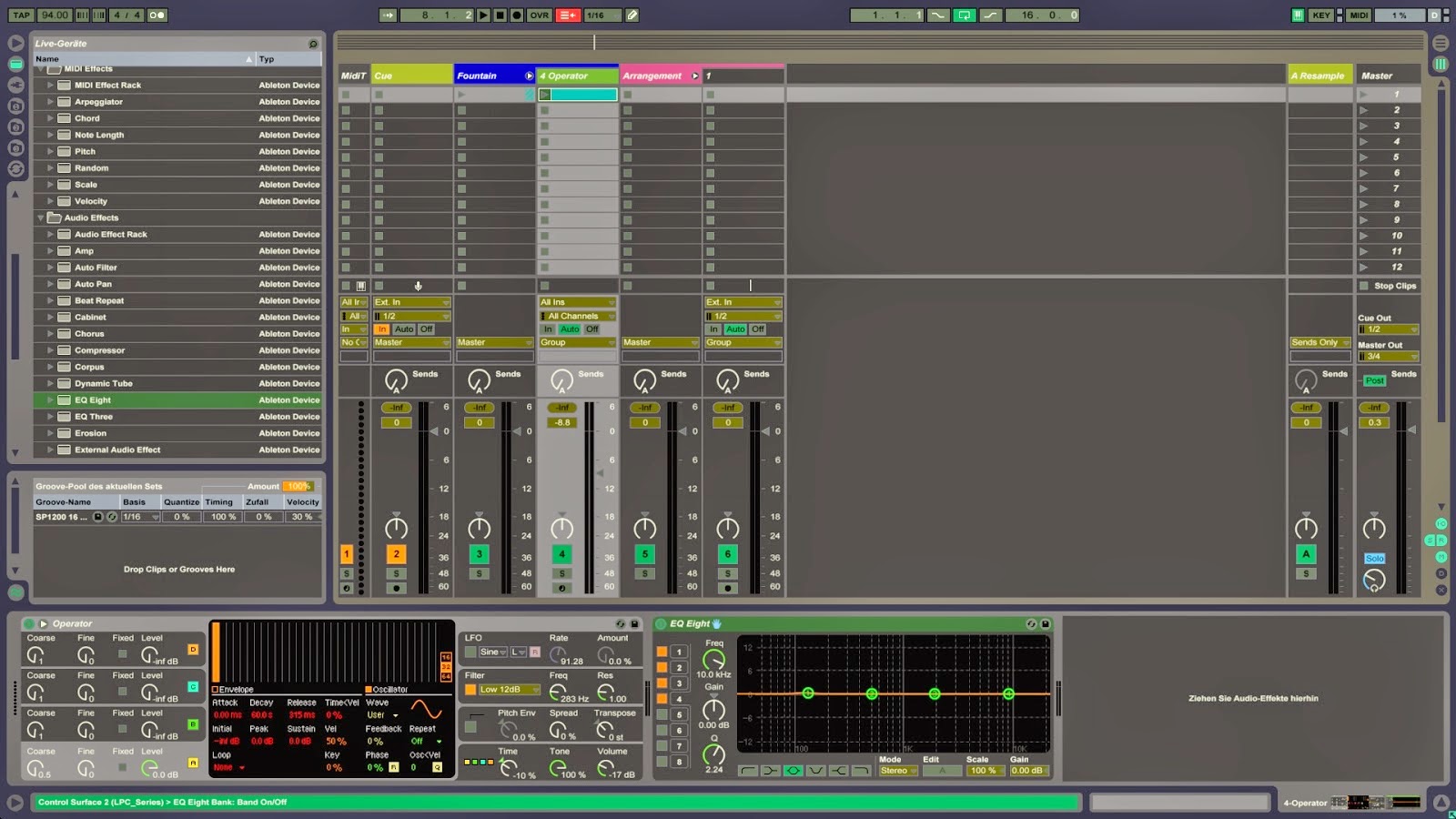The image size is (1456, 819).
Task: Toggle the return A activator button
Action: coord(1306,554)
